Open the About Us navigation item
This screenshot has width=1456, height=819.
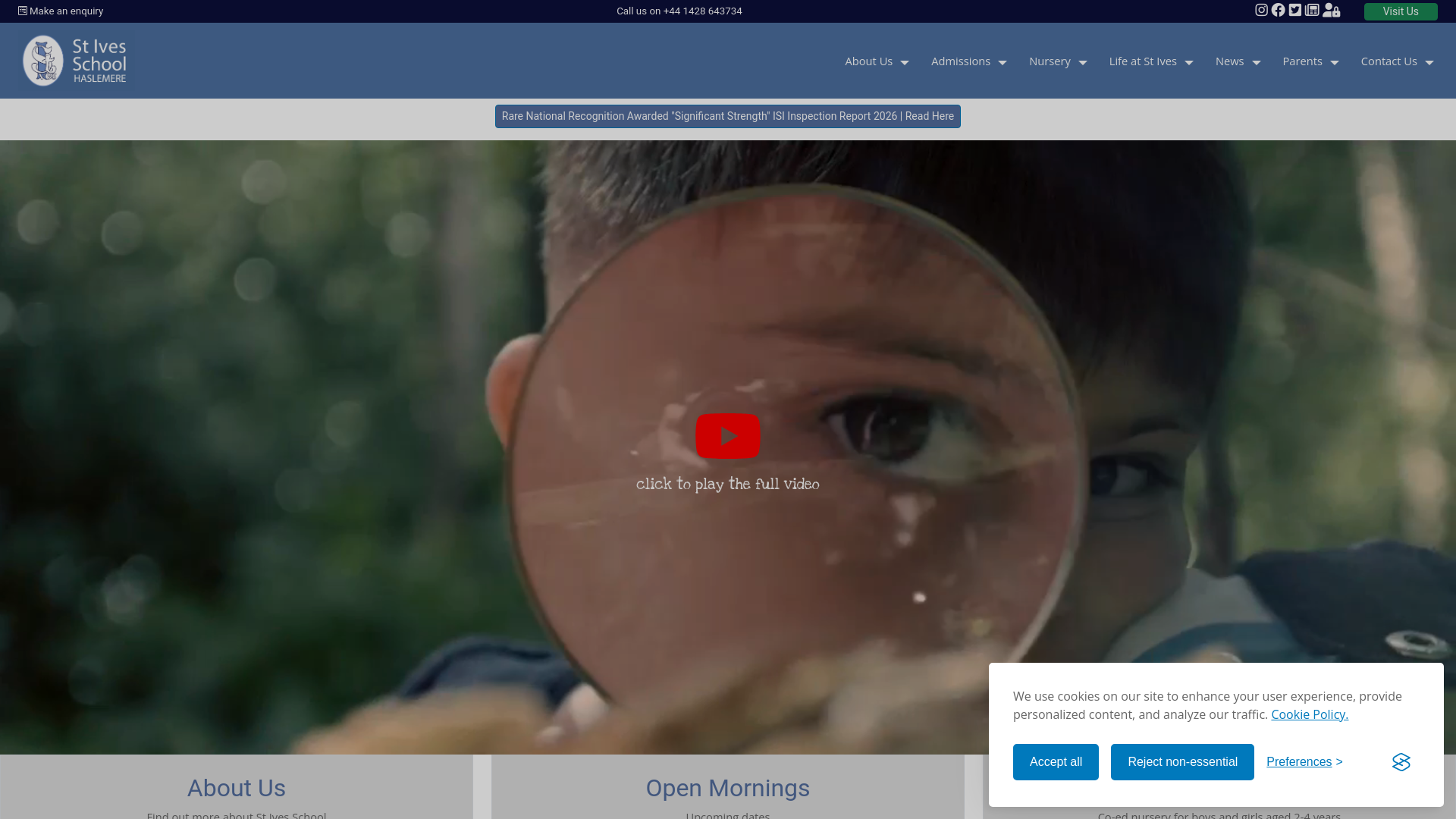(x=869, y=61)
